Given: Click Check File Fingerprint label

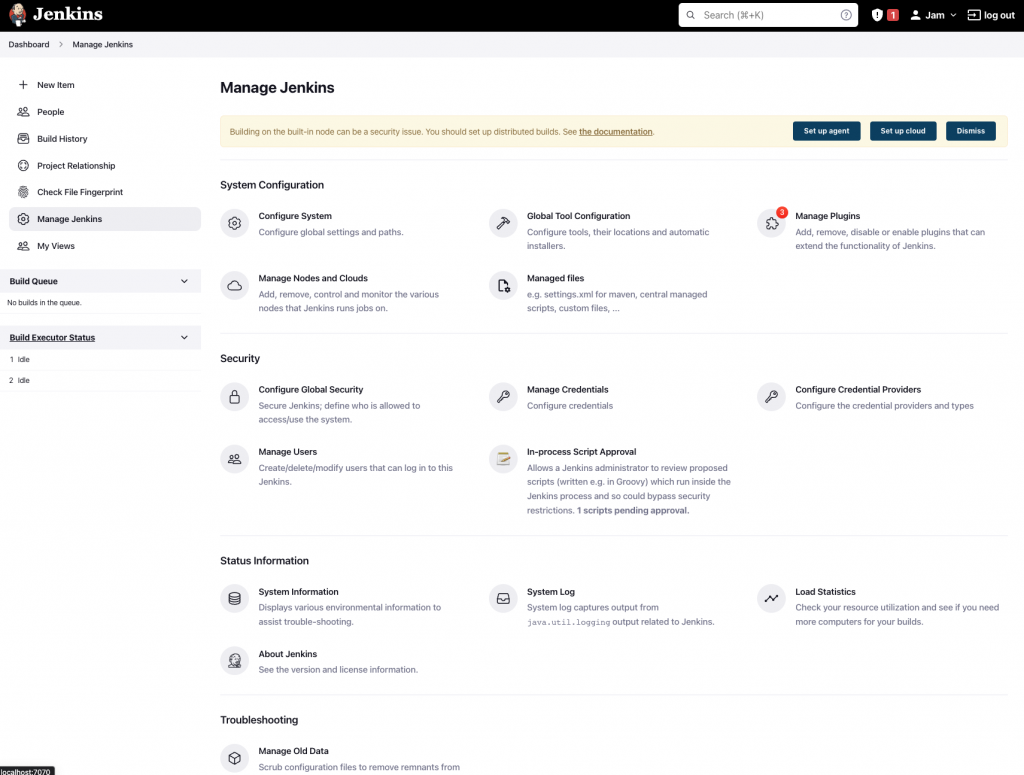Looking at the screenshot, I should click(x=80, y=192).
